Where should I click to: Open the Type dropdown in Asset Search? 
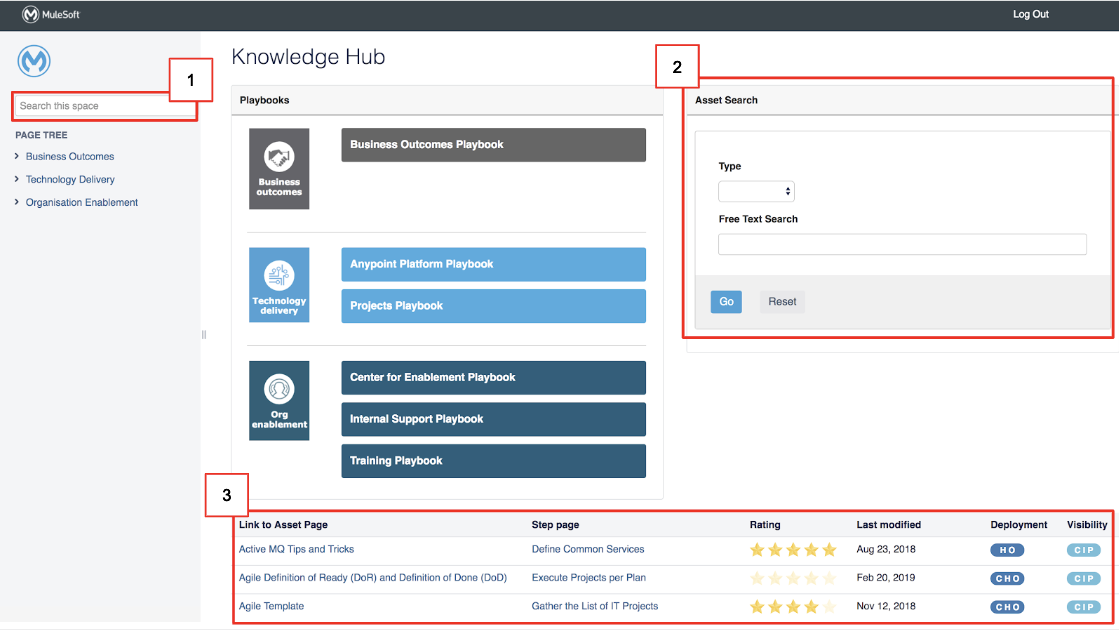(x=757, y=191)
